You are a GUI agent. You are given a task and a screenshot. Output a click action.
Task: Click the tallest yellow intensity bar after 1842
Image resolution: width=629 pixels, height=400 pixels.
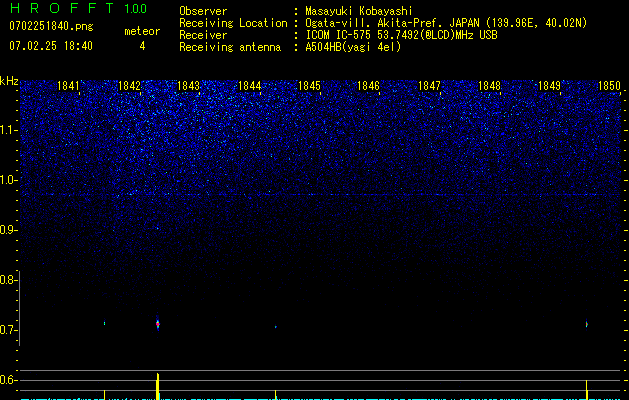(158, 386)
